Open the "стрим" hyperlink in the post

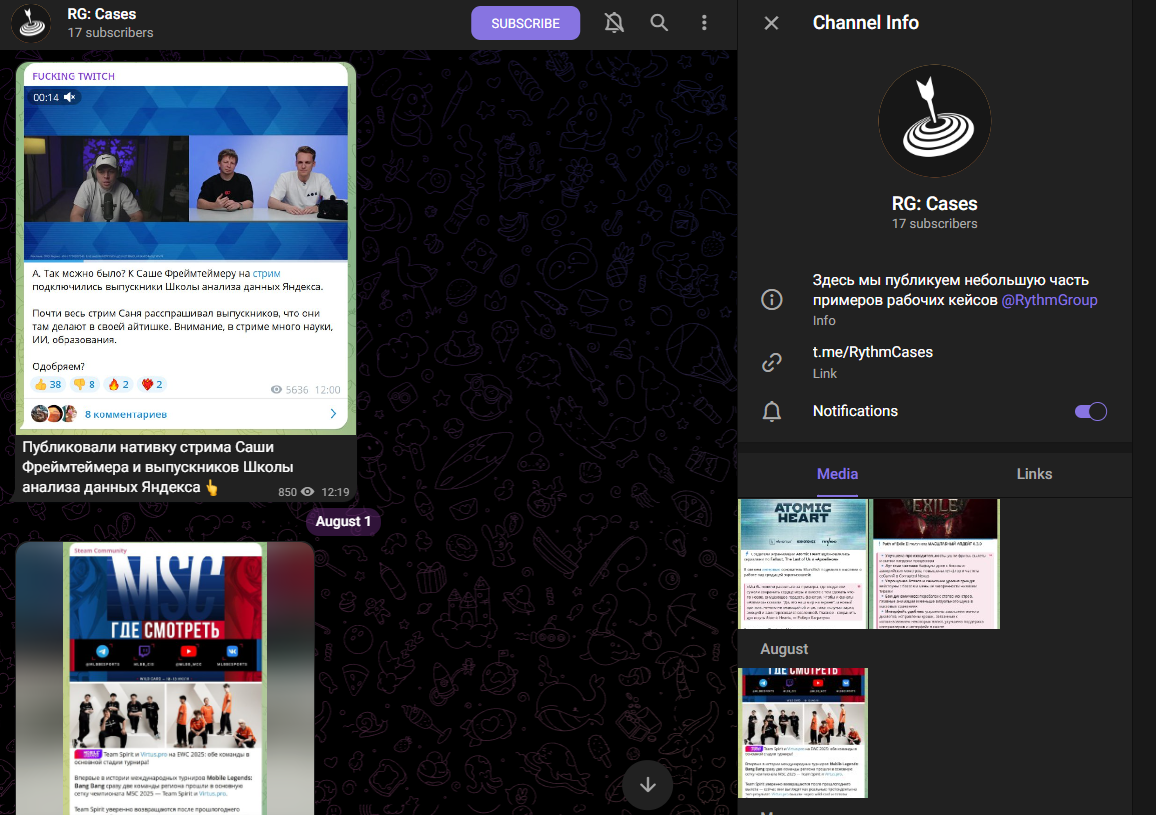pos(266,273)
